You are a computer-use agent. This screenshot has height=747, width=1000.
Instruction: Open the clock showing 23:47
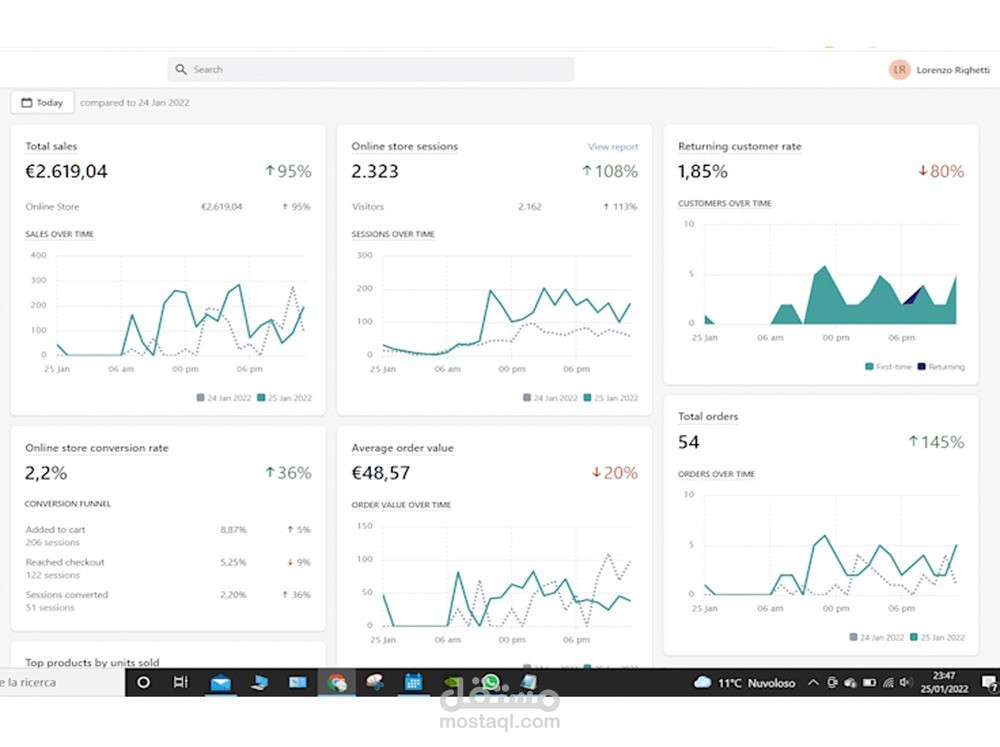tap(944, 682)
